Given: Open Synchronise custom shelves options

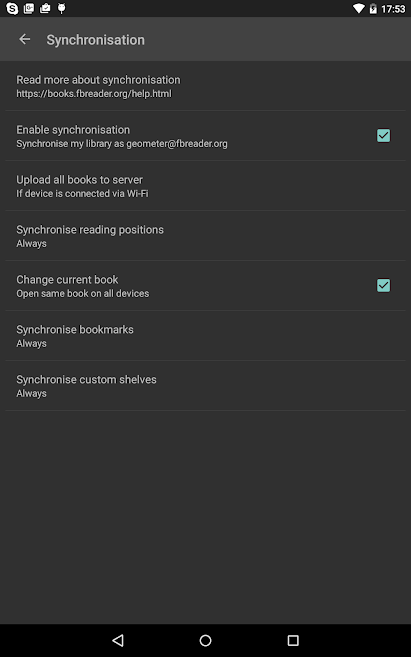Looking at the screenshot, I should 205,385.
